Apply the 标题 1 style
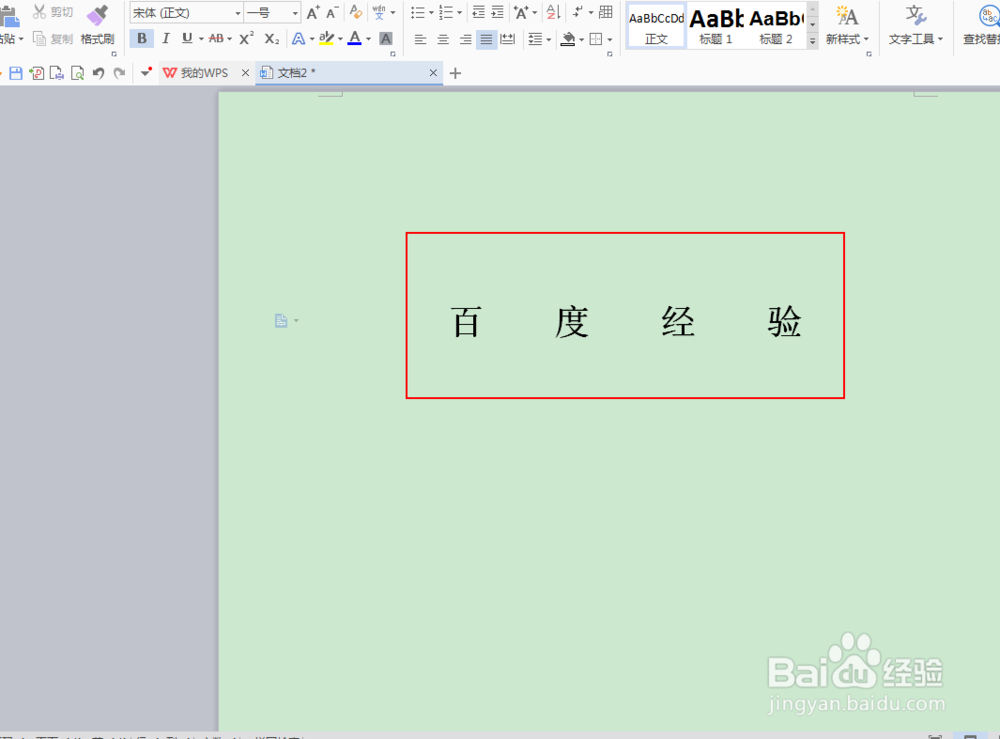Image resolution: width=1000 pixels, height=739 pixels. [x=716, y=25]
